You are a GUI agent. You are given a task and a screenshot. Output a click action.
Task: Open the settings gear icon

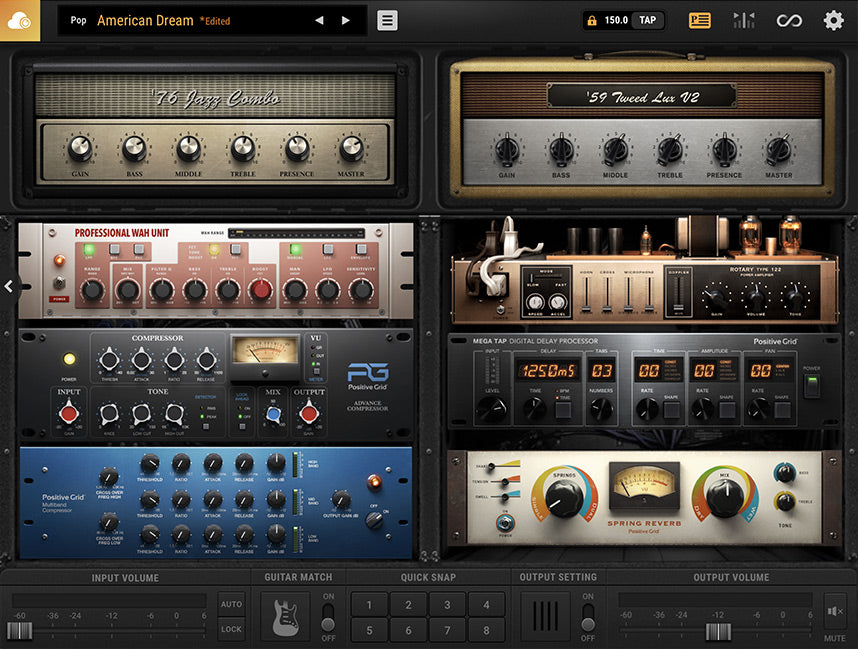[833, 20]
